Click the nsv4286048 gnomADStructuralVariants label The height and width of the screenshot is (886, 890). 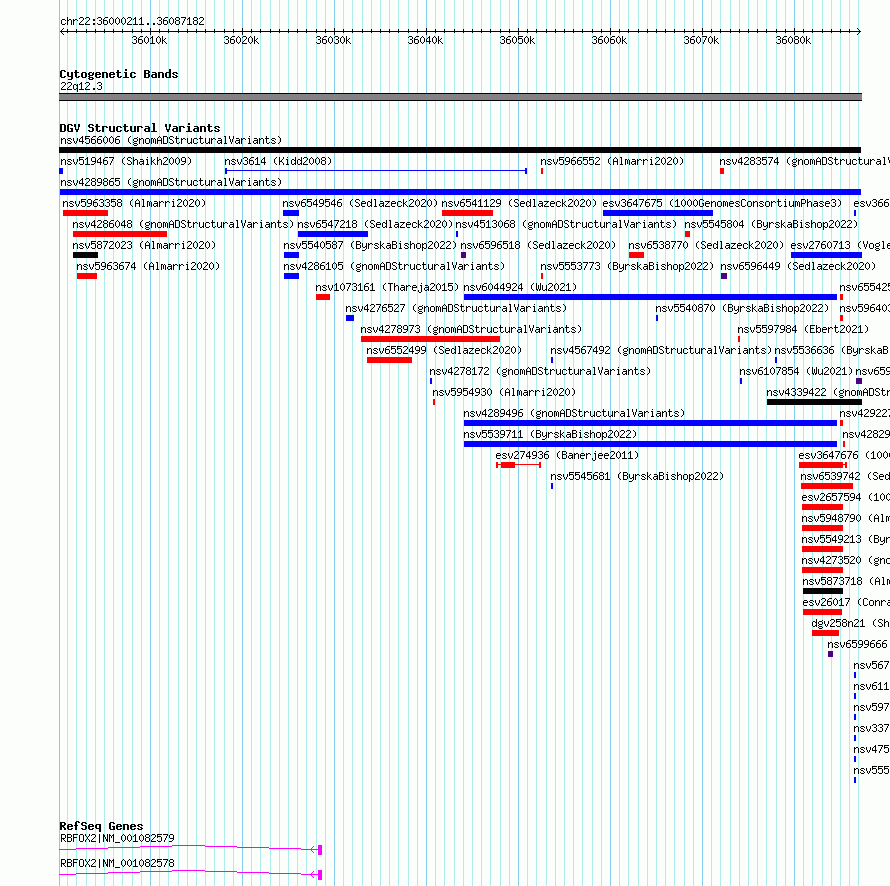183,224
